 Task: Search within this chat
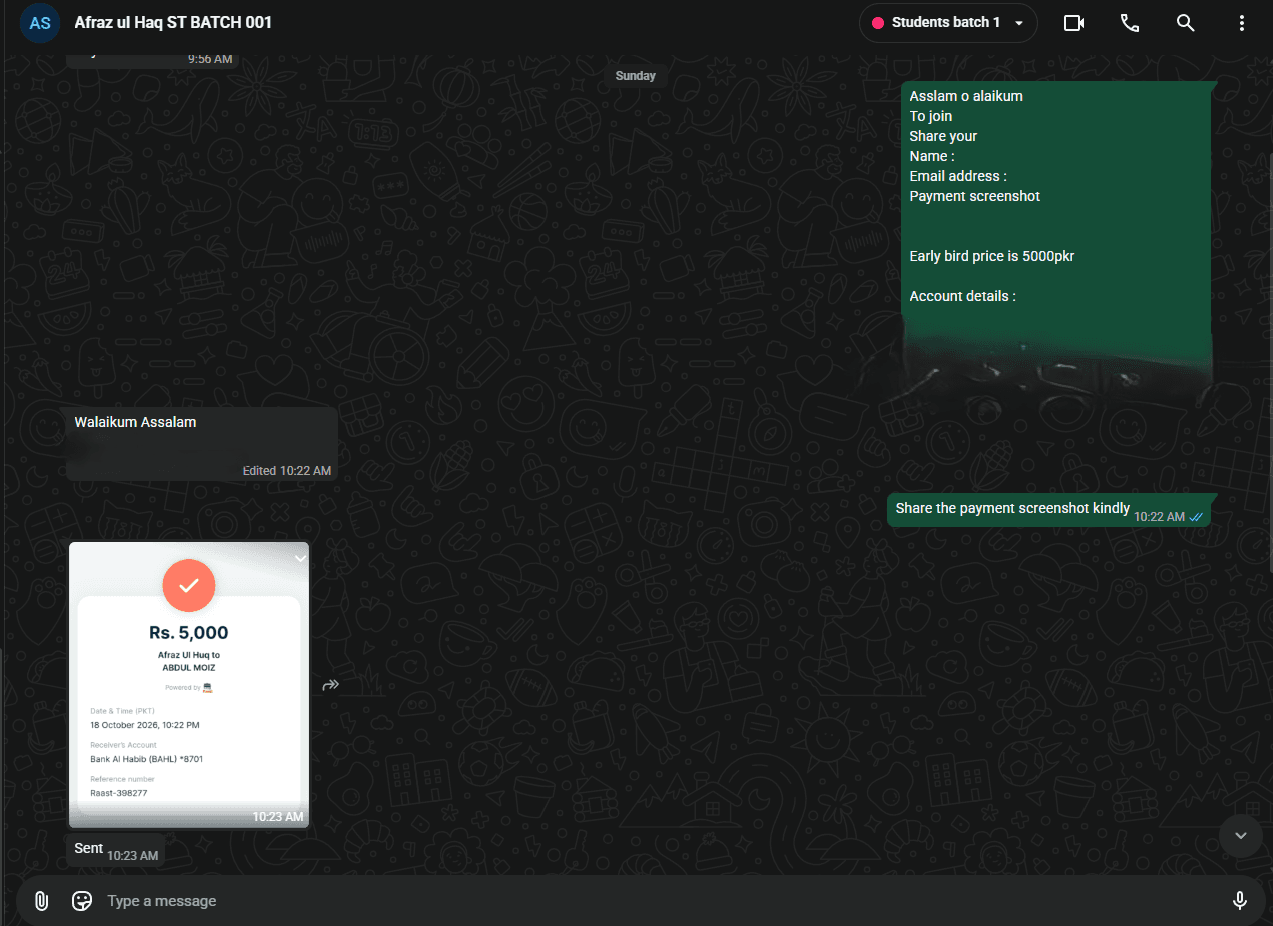click(1186, 23)
